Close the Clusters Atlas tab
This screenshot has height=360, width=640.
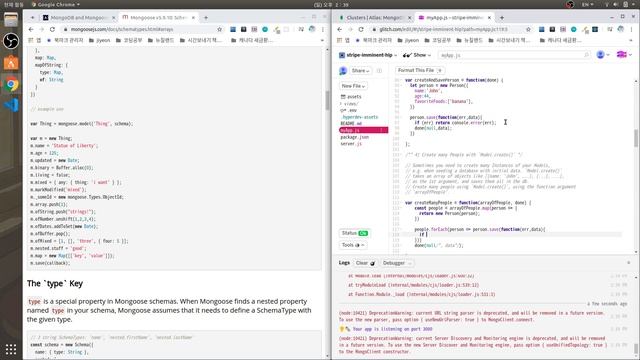[x=409, y=18]
